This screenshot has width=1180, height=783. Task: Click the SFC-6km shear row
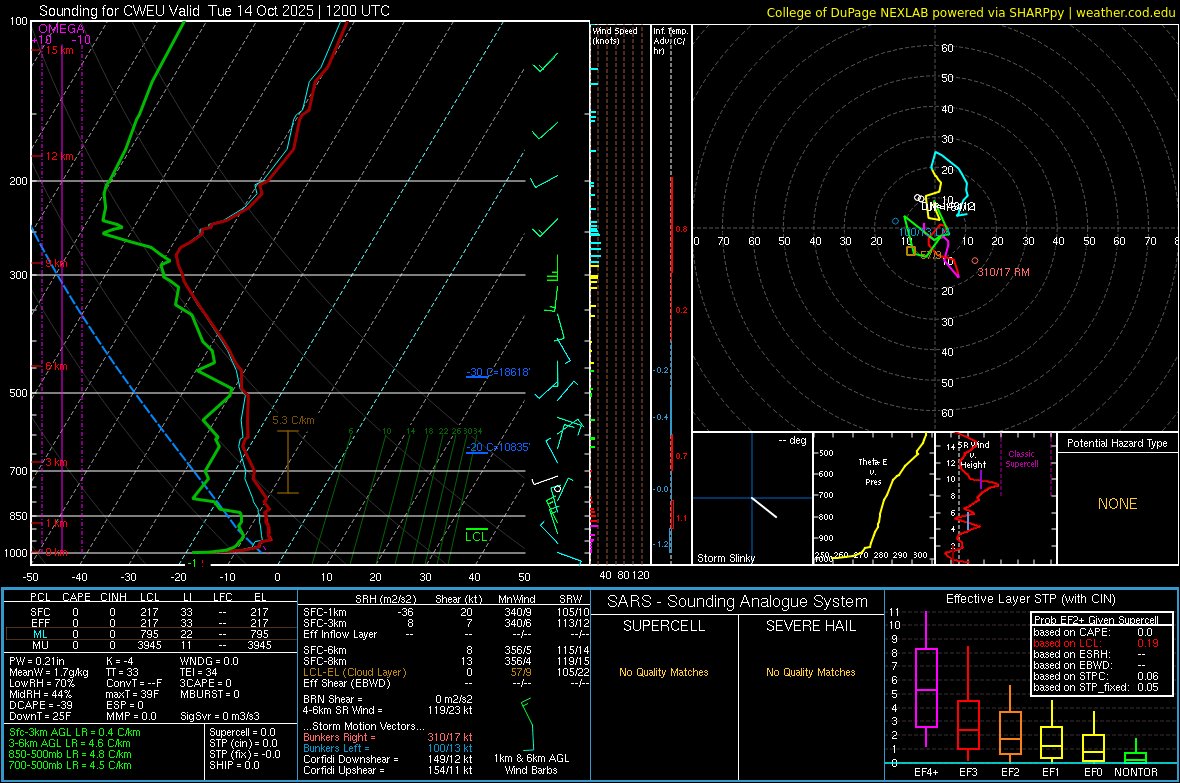446,650
